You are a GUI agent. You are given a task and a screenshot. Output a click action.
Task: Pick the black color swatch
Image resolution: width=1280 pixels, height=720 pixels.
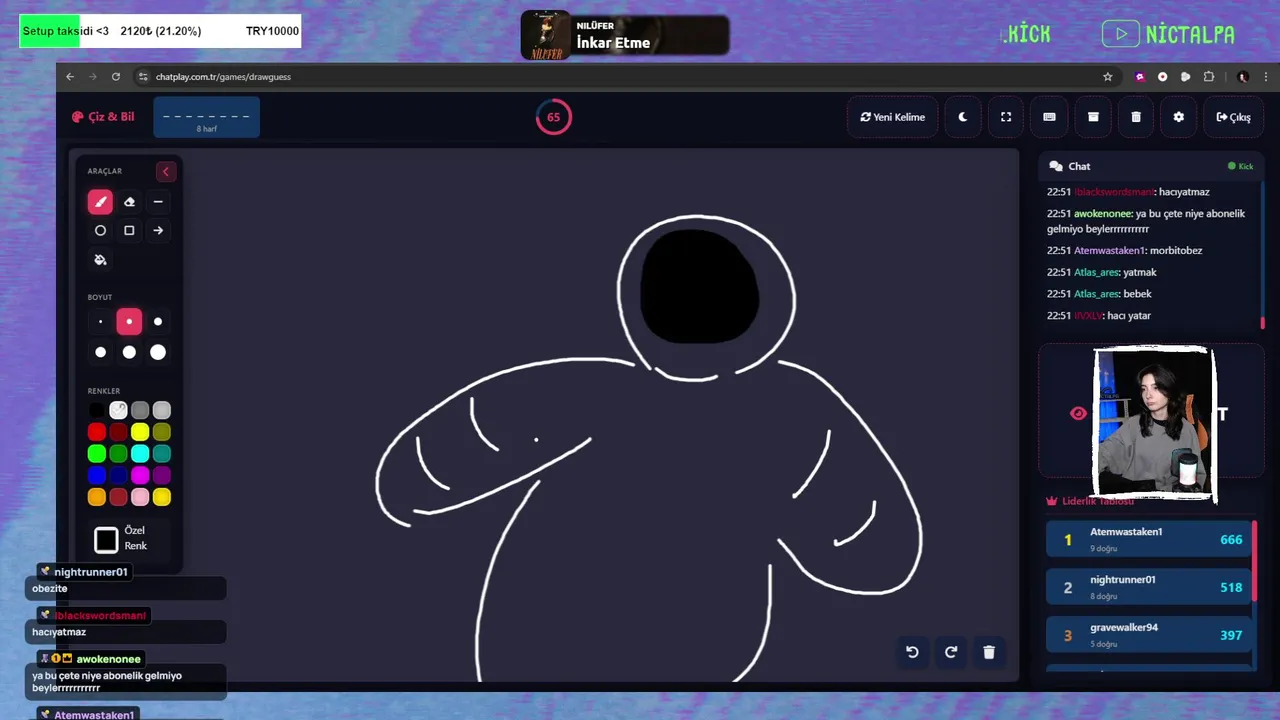[97, 410]
